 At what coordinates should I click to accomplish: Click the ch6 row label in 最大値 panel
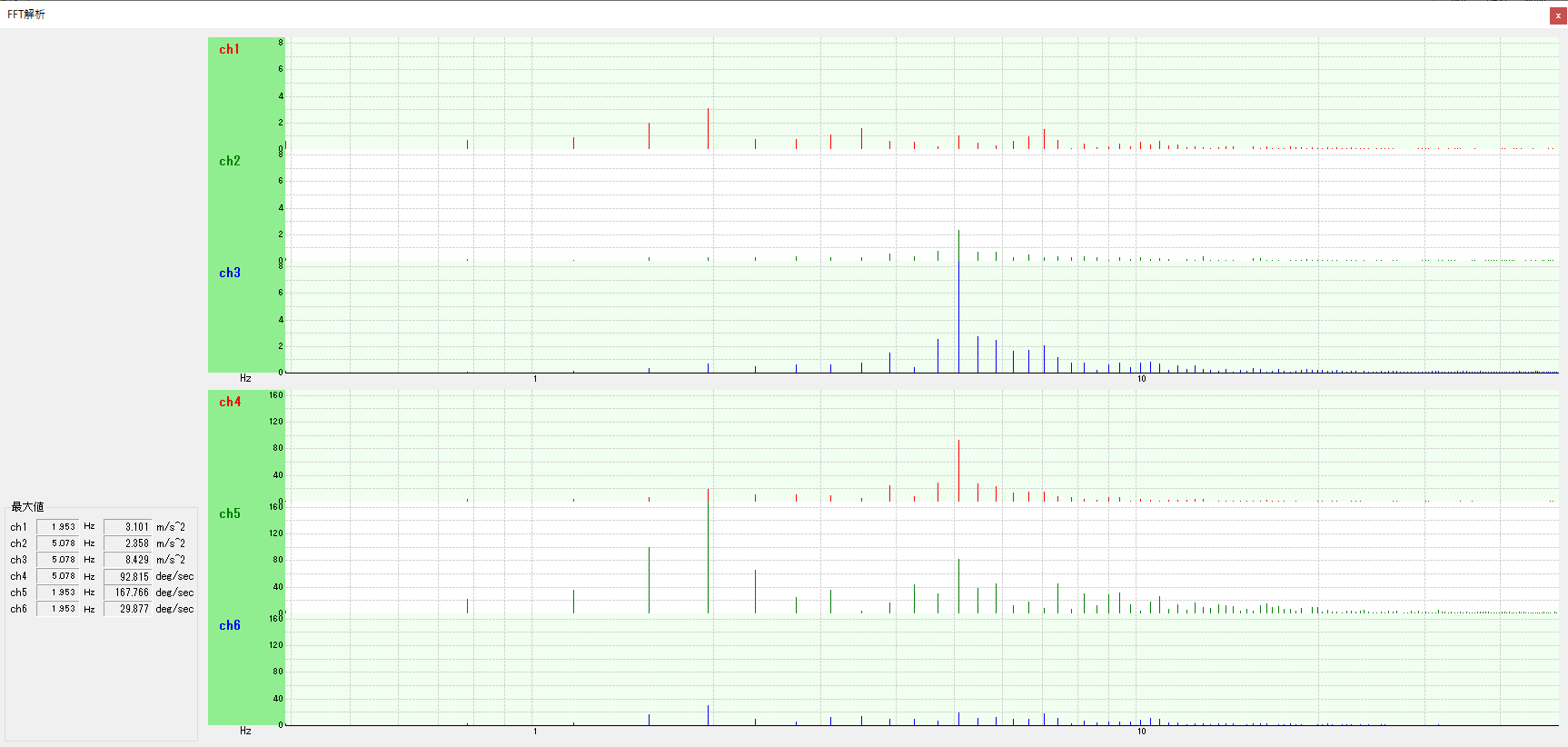tap(19, 609)
